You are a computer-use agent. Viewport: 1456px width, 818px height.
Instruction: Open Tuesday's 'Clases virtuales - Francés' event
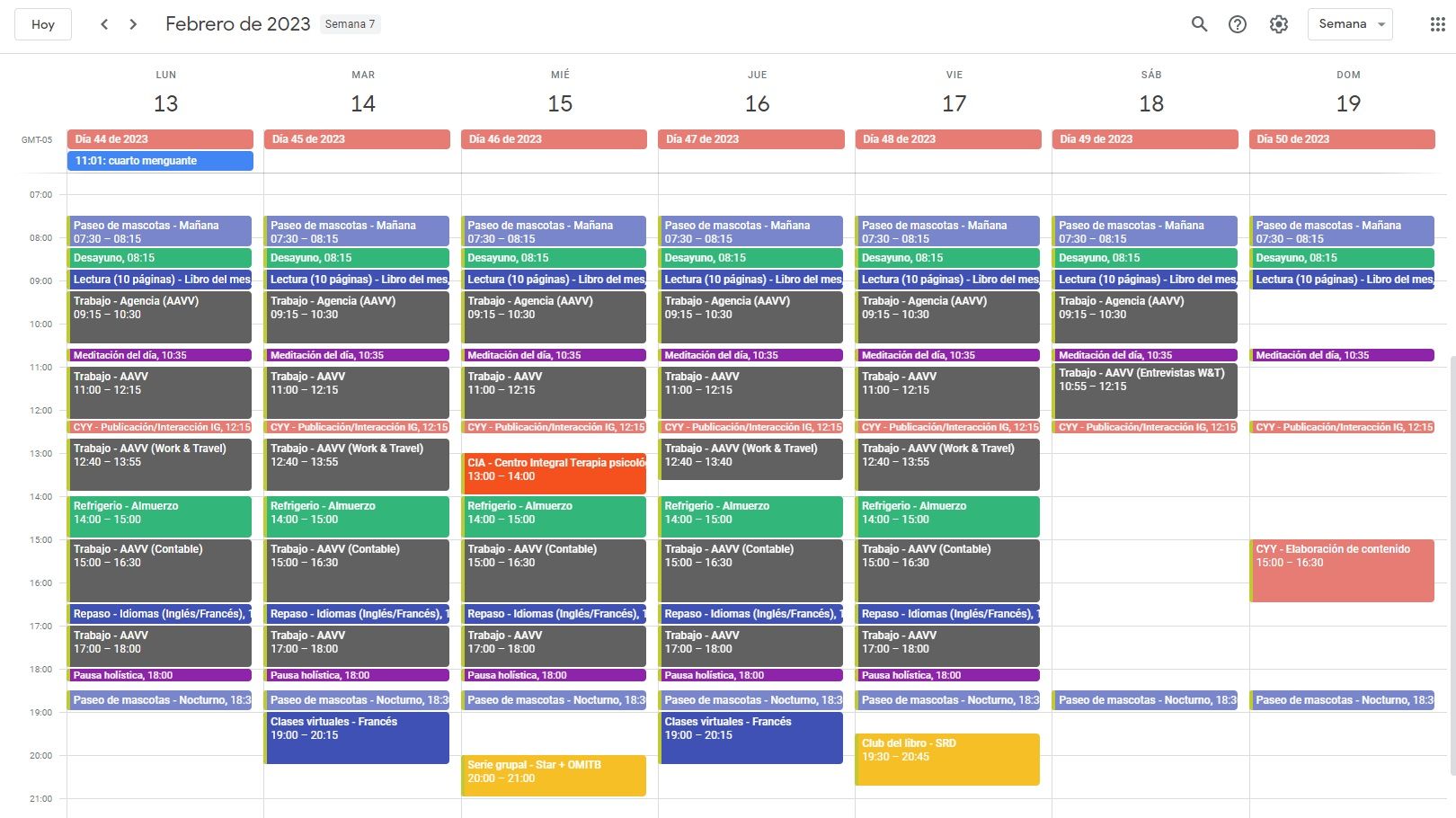point(356,738)
